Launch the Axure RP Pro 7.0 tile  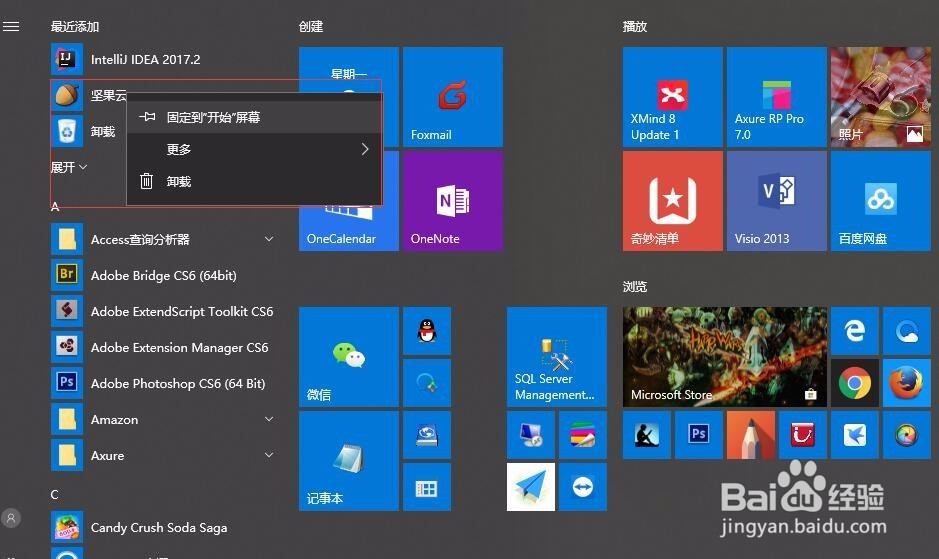(x=777, y=97)
